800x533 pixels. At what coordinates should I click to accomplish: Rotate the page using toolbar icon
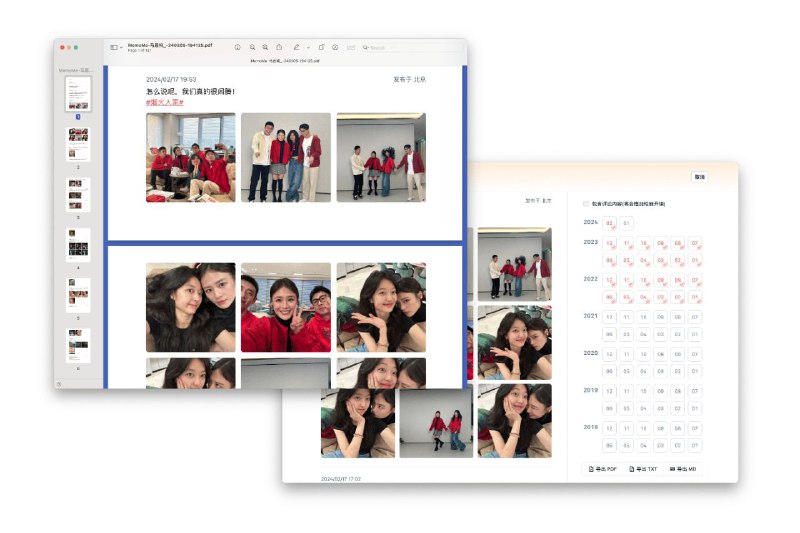pyautogui.click(x=321, y=47)
